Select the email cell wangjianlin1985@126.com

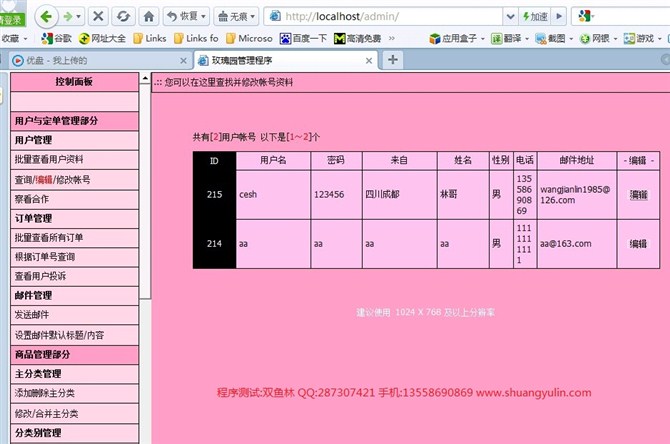pos(577,195)
